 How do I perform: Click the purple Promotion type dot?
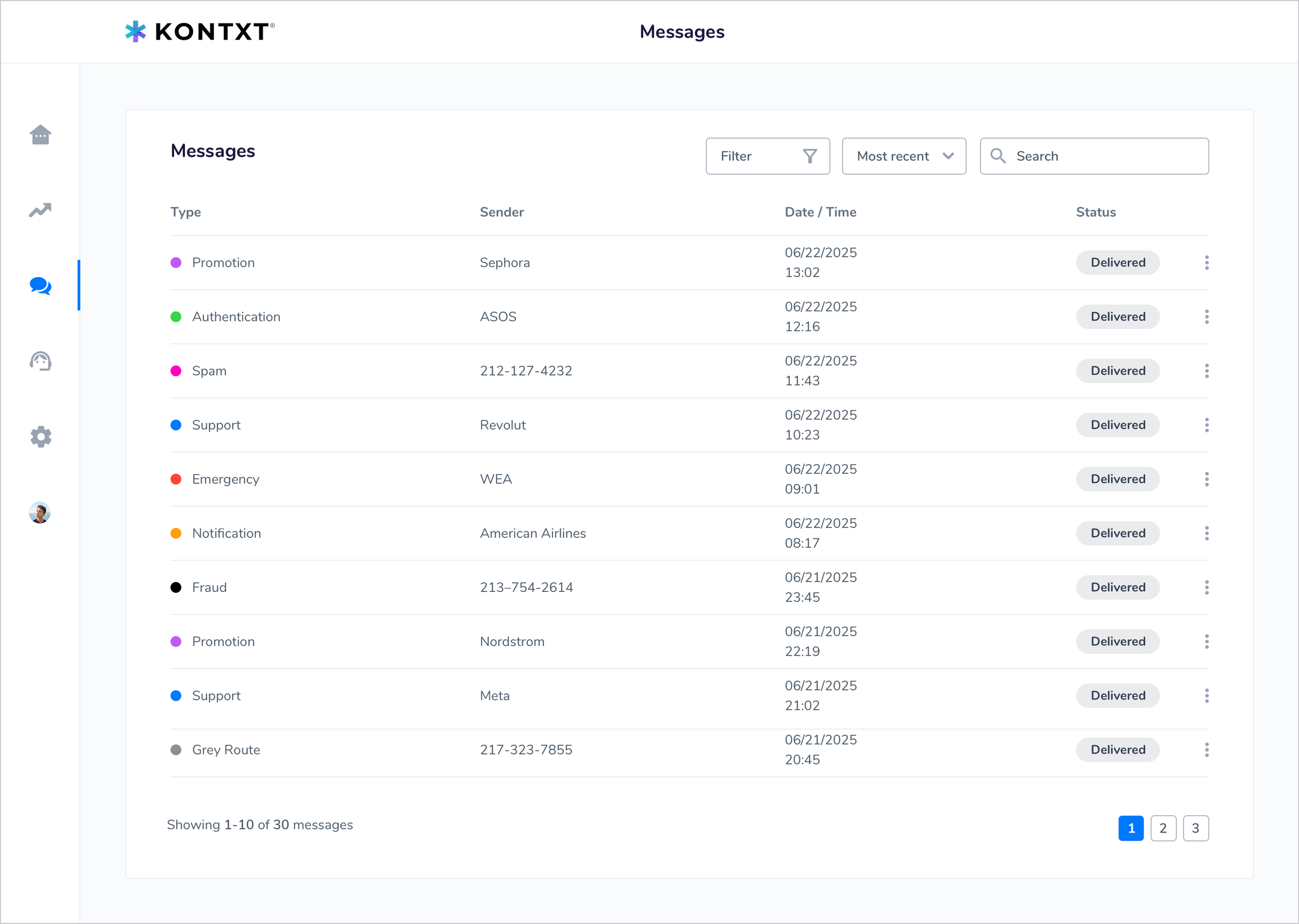[176, 262]
